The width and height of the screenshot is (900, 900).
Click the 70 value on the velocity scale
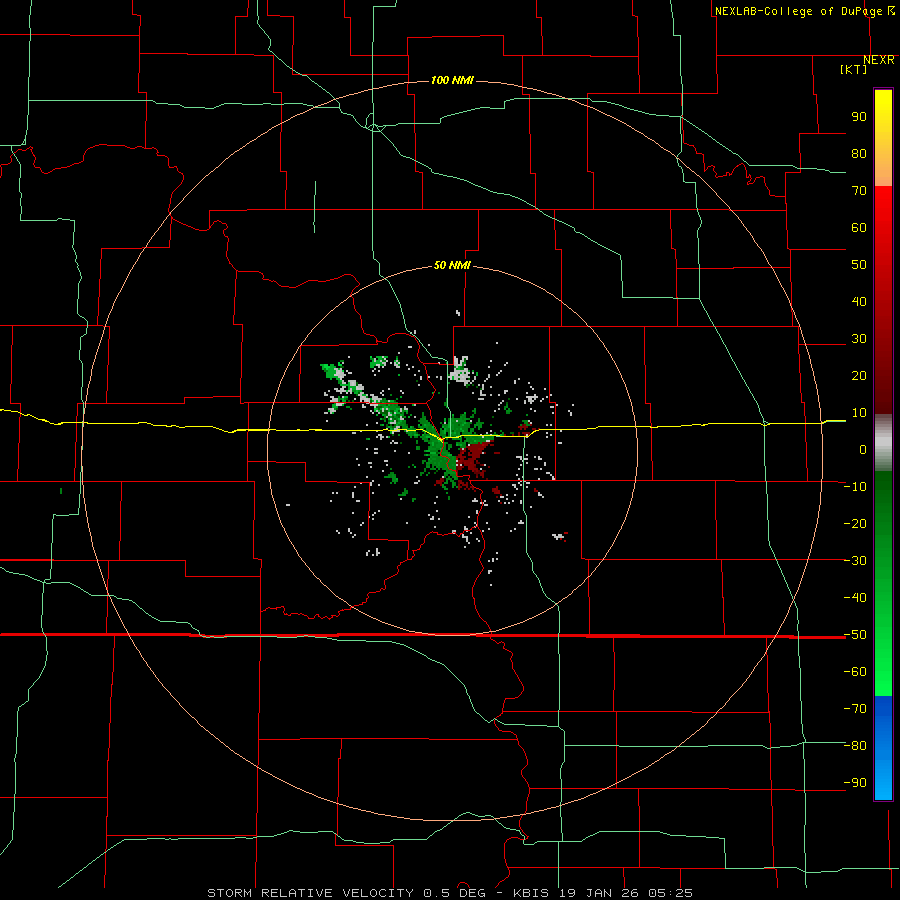pos(859,191)
